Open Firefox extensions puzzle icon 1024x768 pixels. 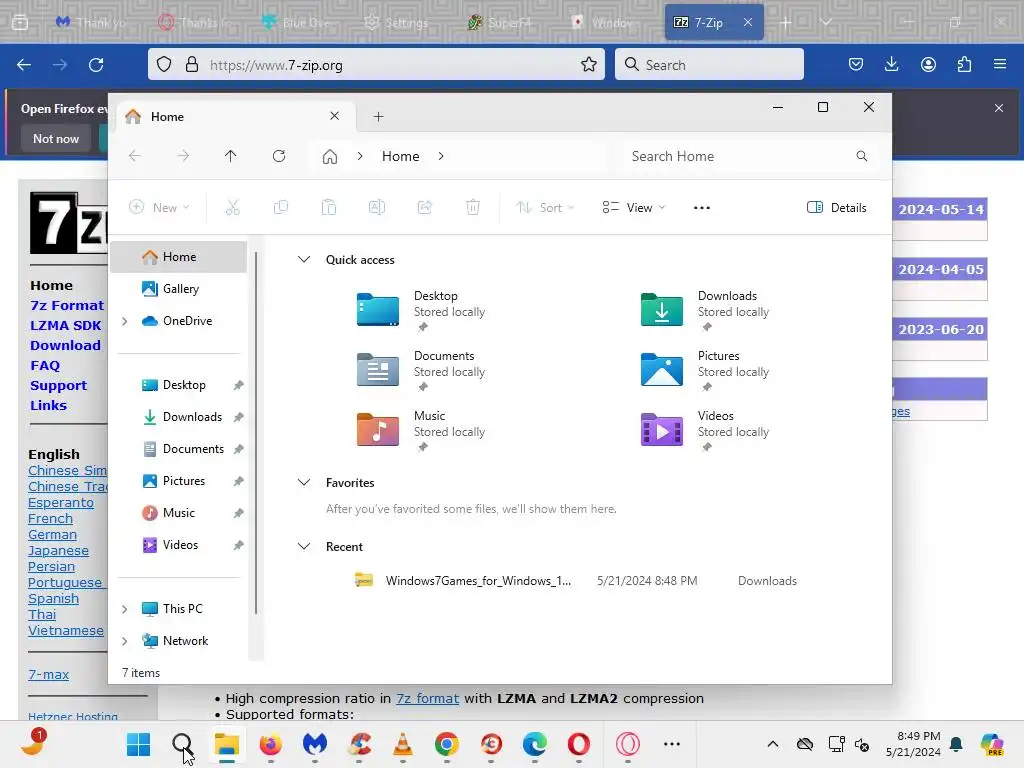click(964, 65)
